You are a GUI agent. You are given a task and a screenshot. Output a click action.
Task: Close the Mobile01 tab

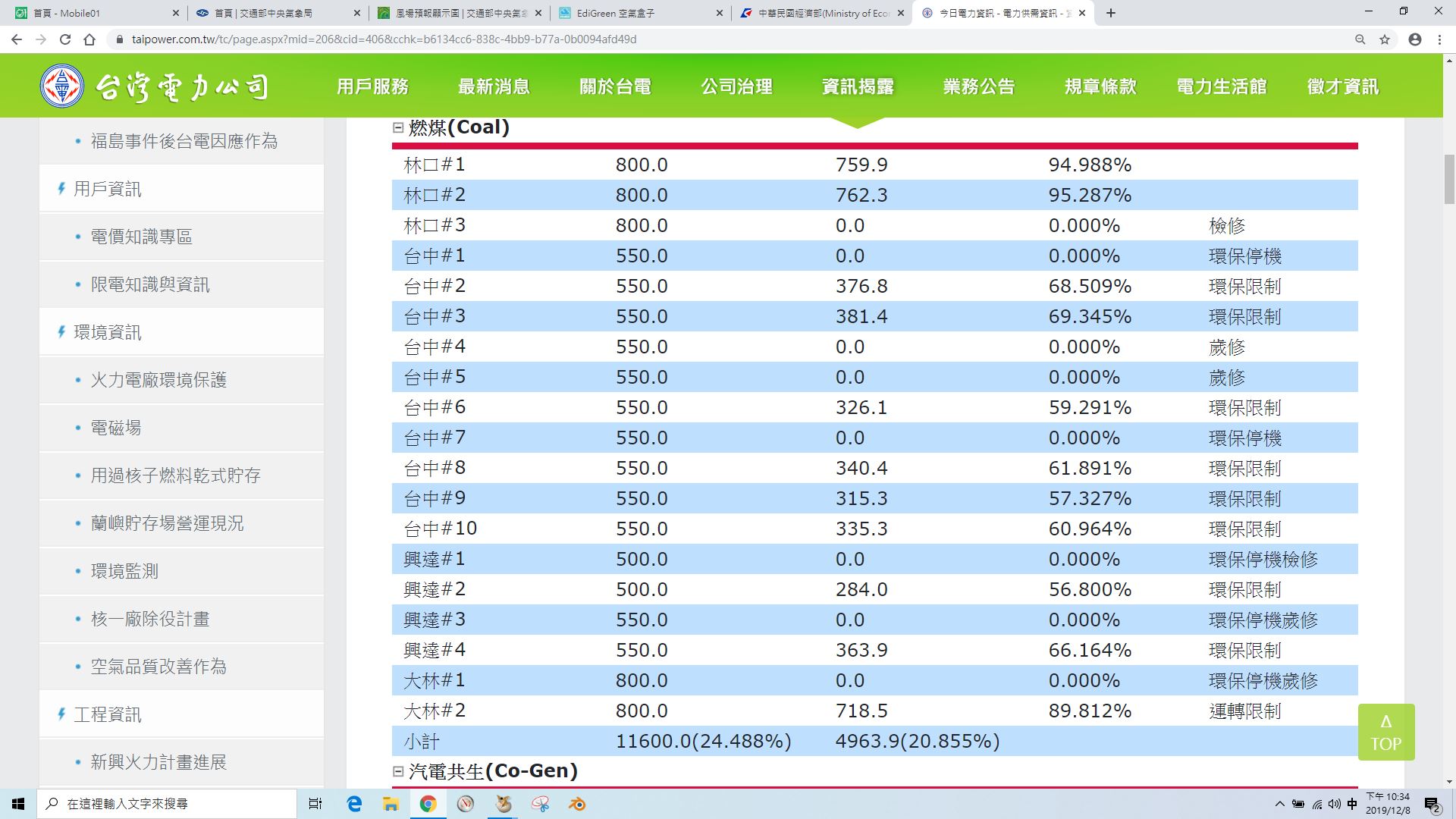(176, 13)
